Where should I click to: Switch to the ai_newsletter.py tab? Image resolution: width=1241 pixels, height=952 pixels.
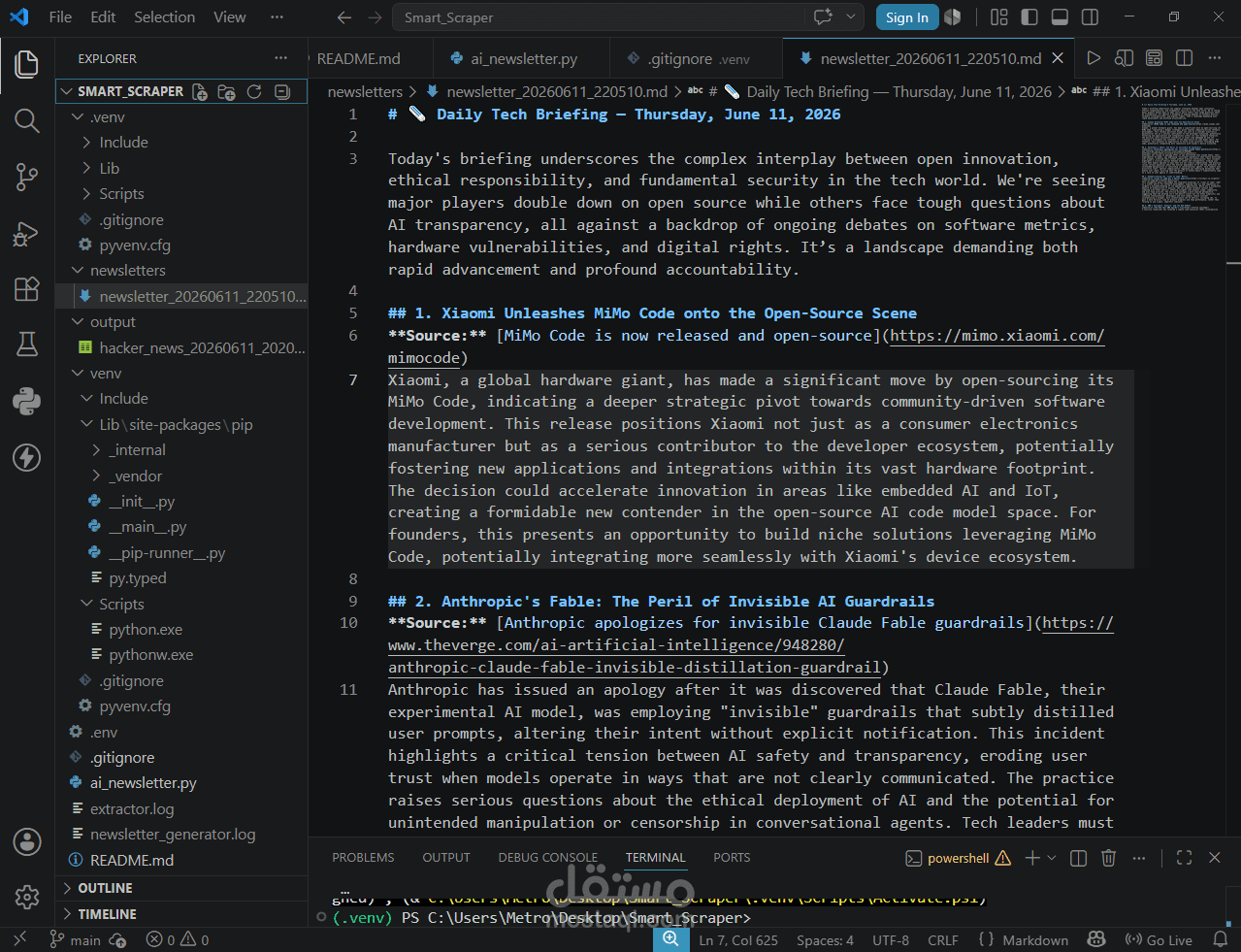pyautogui.click(x=521, y=58)
